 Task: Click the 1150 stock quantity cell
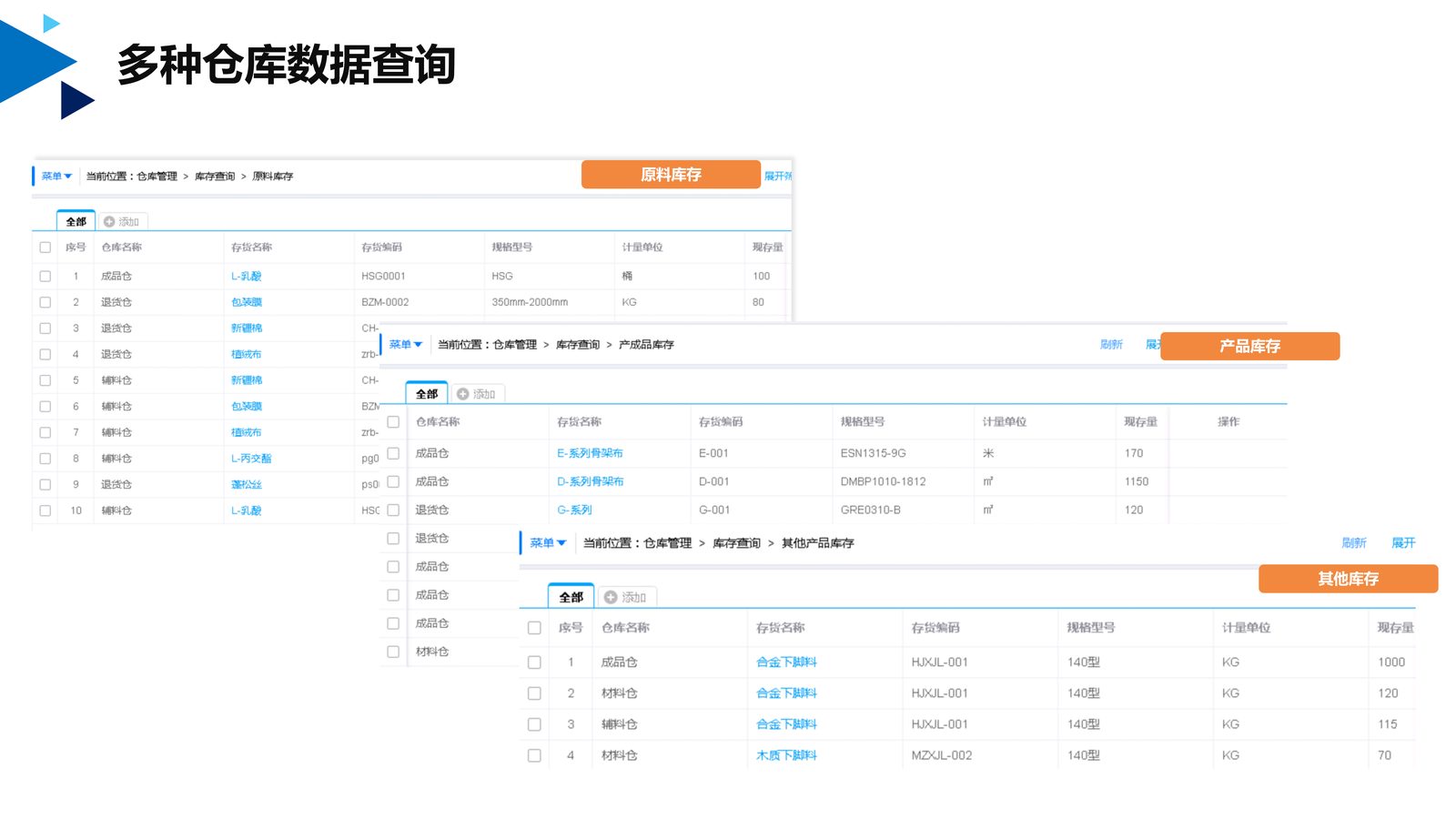(x=1137, y=481)
